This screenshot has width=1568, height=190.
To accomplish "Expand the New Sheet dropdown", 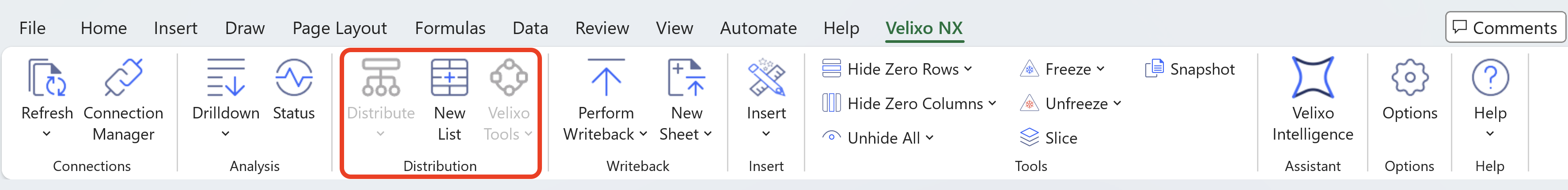I will point(707,134).
